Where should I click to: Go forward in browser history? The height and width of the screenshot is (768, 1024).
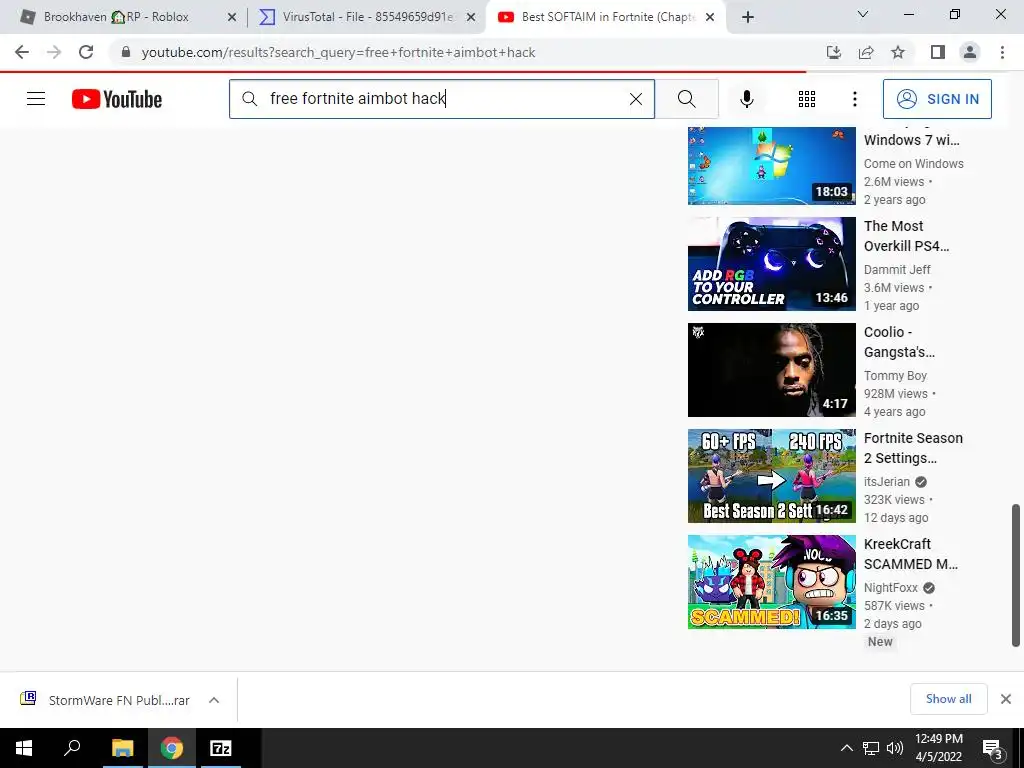(x=54, y=52)
